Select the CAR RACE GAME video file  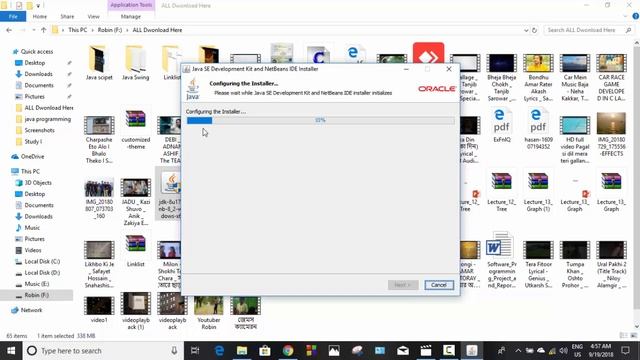click(x=611, y=78)
